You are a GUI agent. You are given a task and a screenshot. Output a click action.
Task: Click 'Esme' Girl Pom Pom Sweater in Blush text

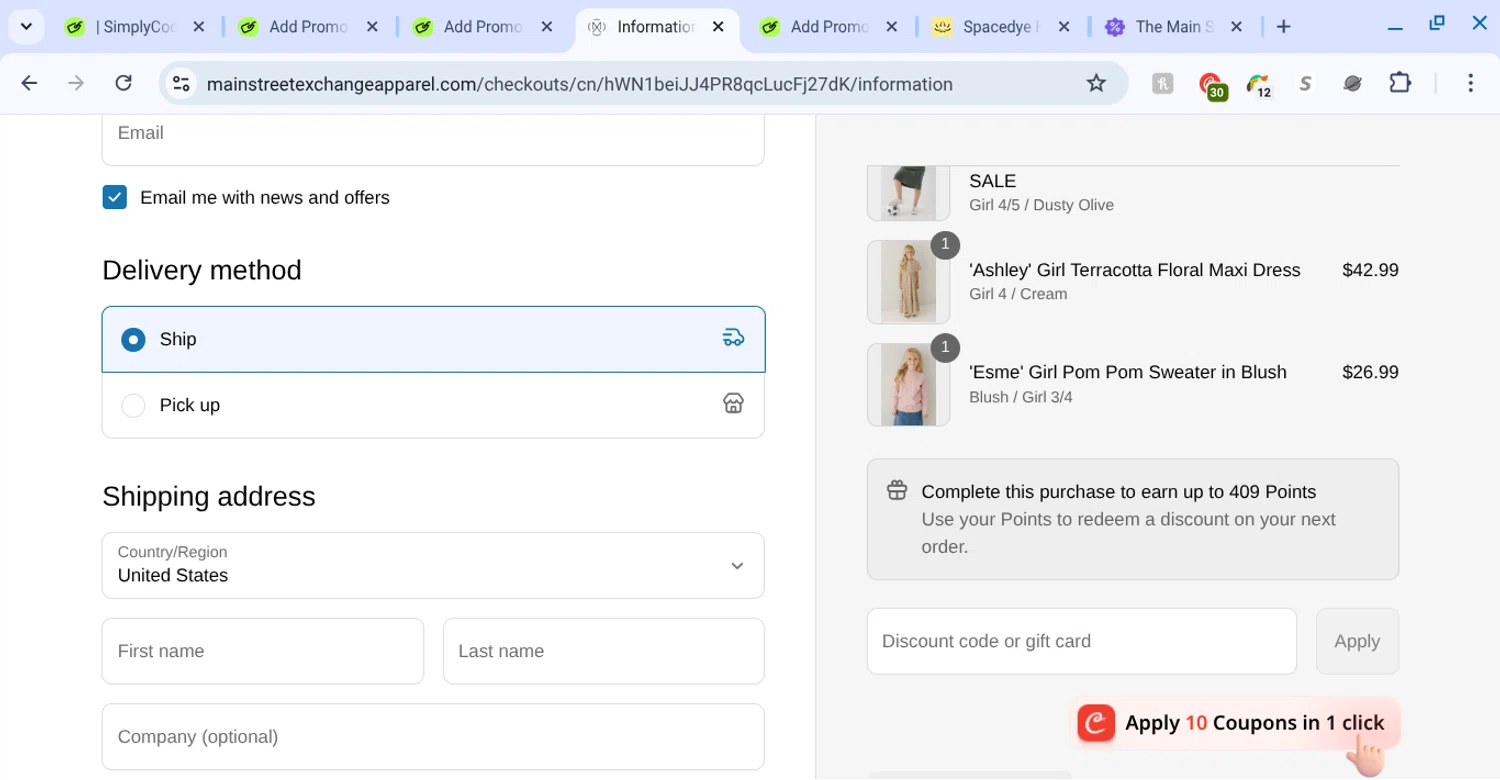click(x=1128, y=372)
